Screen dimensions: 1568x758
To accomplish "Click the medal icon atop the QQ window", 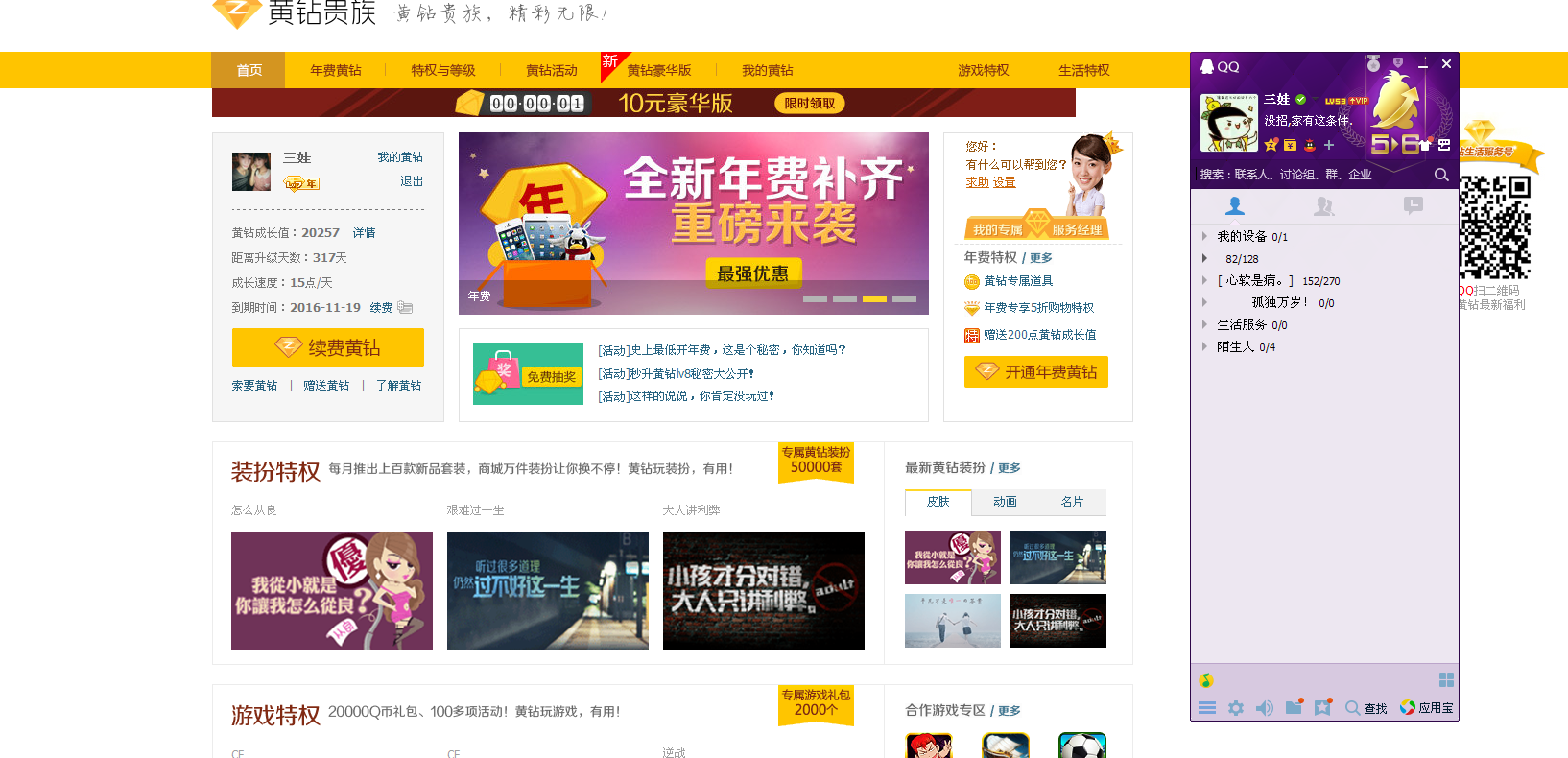I will tap(1373, 64).
